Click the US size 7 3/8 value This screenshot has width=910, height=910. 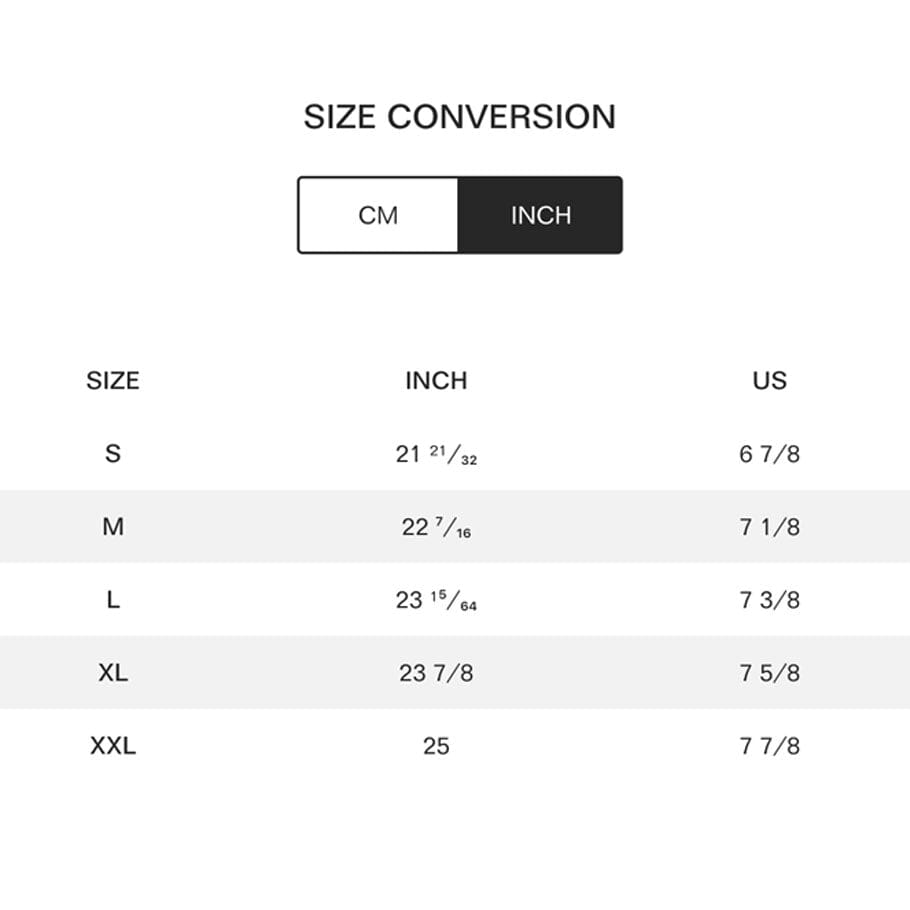tap(769, 600)
